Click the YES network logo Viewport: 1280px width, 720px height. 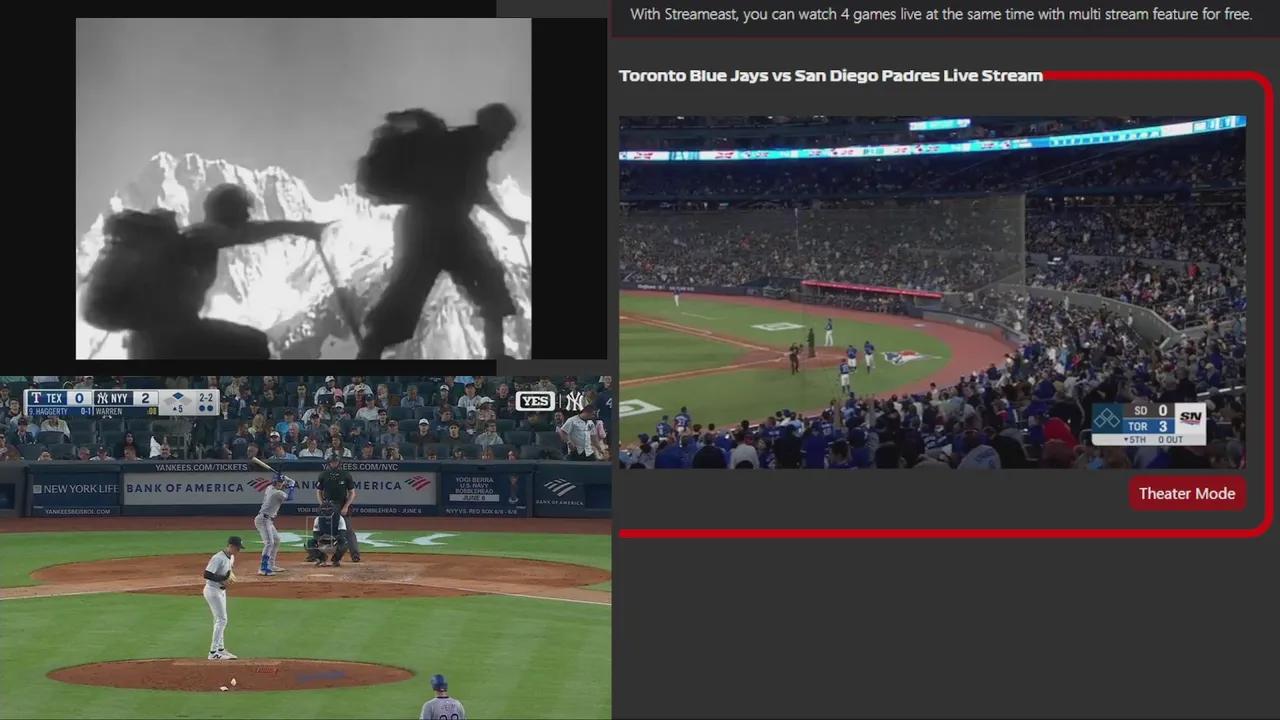click(x=535, y=401)
